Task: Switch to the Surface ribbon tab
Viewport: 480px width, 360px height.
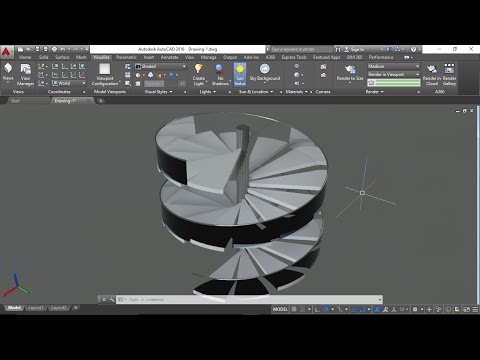Action: (62, 57)
